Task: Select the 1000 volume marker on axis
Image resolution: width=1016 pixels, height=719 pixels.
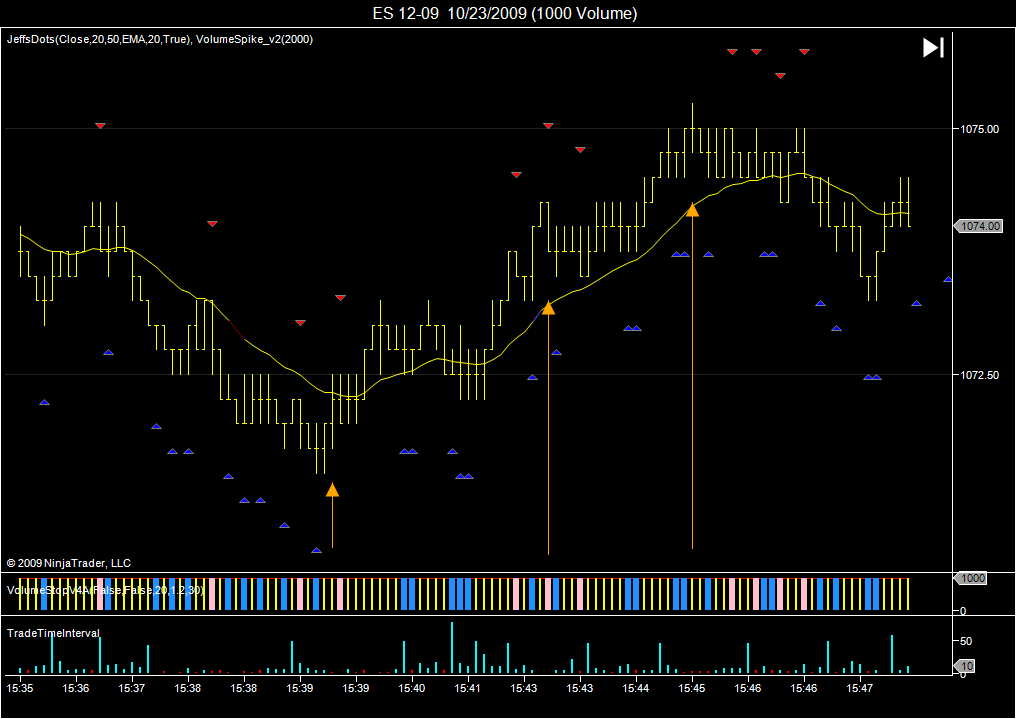Action: (971, 578)
